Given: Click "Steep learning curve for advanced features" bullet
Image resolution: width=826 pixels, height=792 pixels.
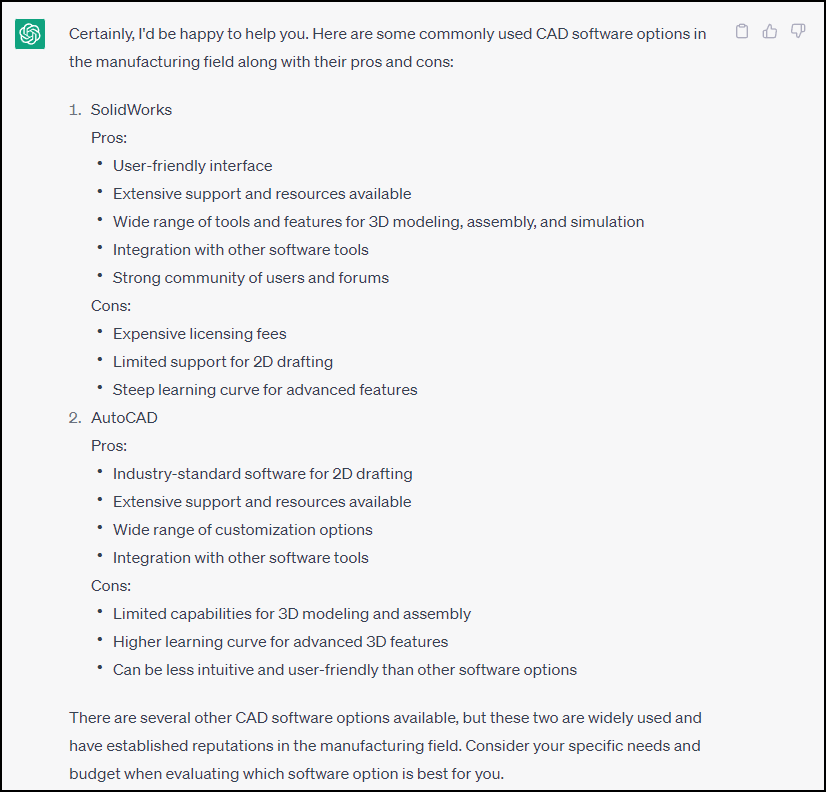Looking at the screenshot, I should (x=265, y=390).
